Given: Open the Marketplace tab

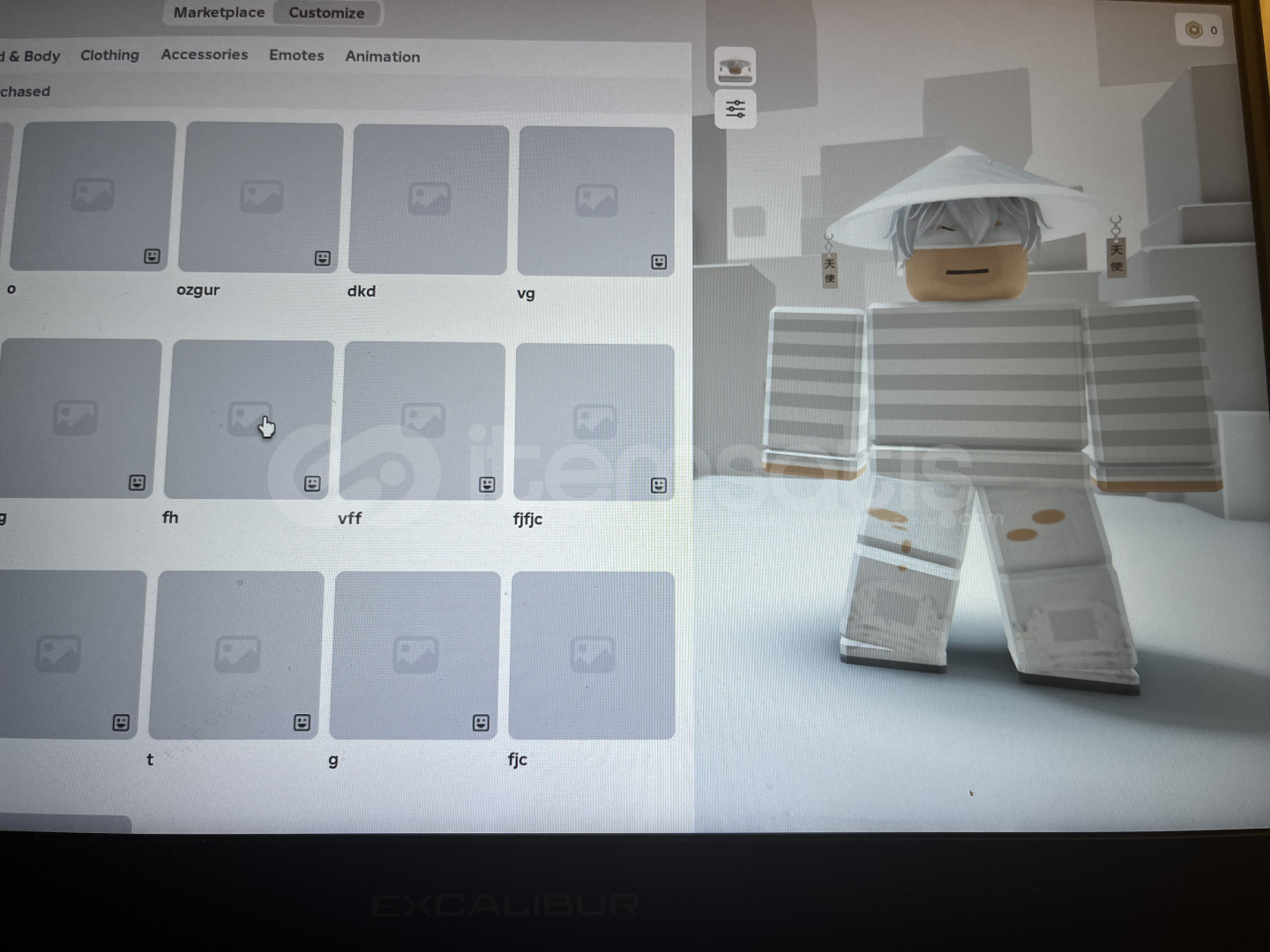Looking at the screenshot, I should click(x=219, y=12).
